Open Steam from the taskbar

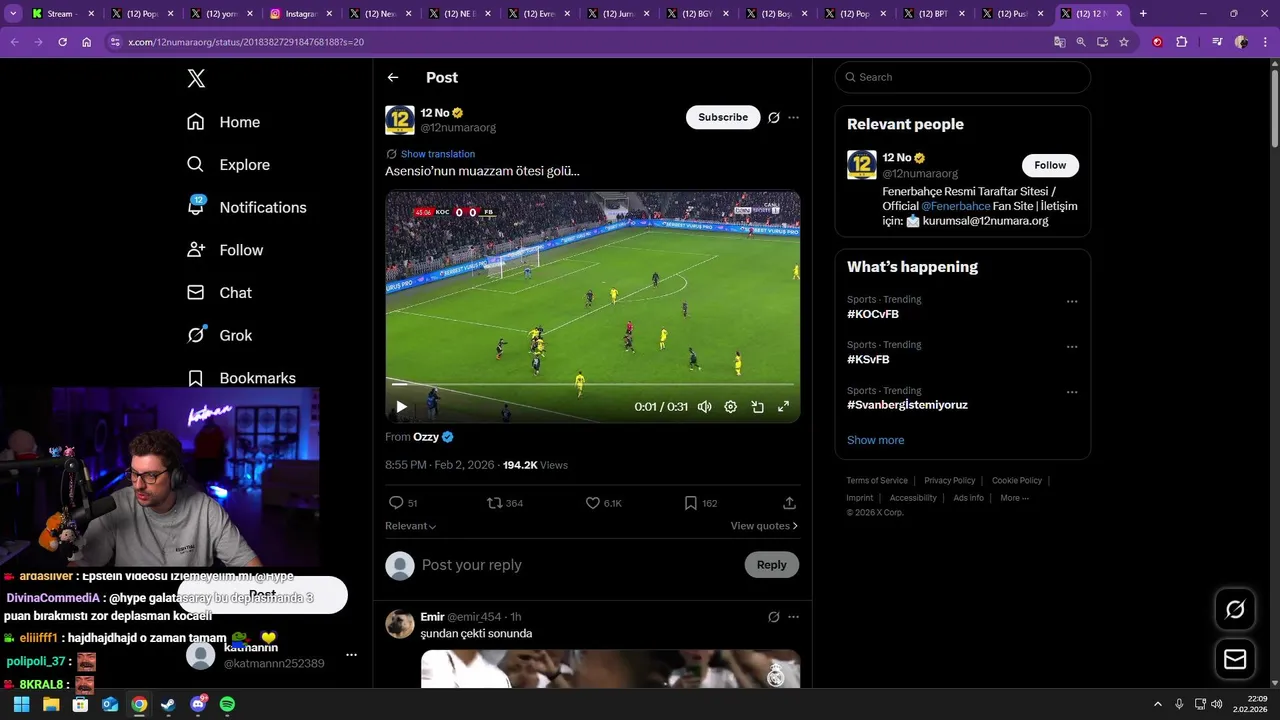168,704
